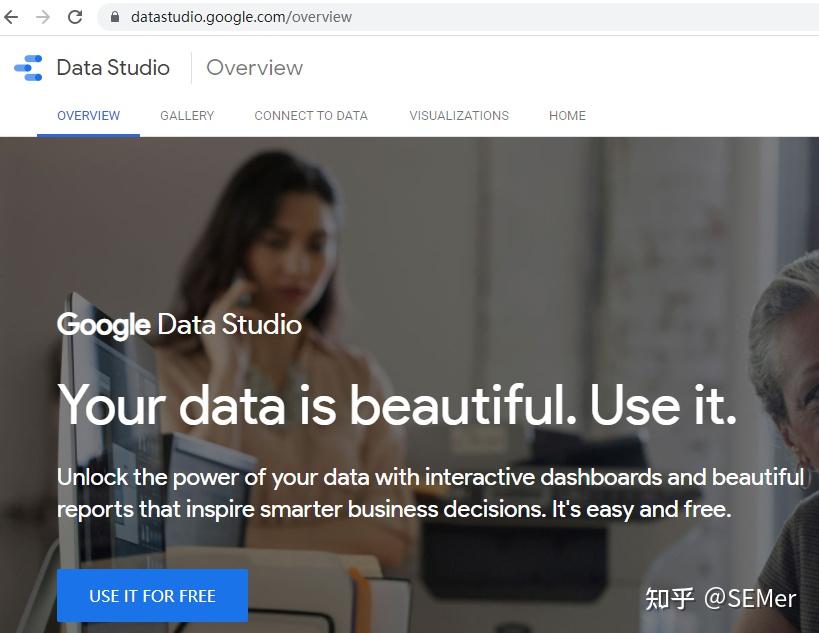Click the USE IT FOR FREE button
819x633 pixels.
[152, 595]
